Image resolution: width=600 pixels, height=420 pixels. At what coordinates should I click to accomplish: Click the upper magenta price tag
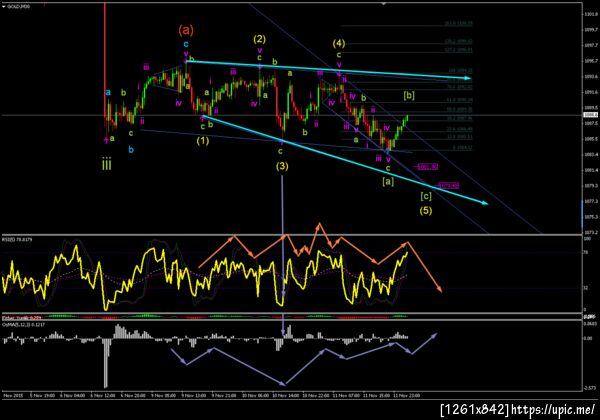point(428,167)
